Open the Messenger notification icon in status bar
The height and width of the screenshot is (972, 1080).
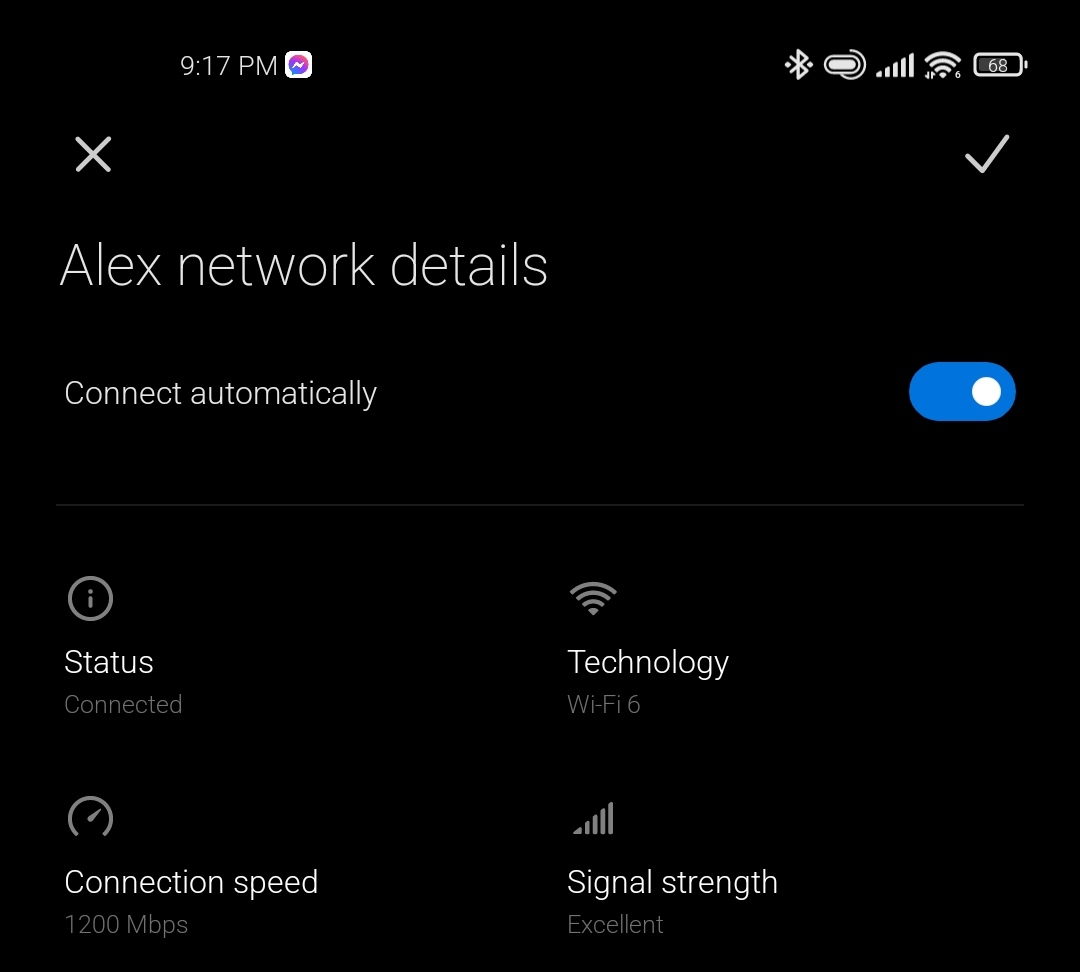pyautogui.click(x=298, y=65)
